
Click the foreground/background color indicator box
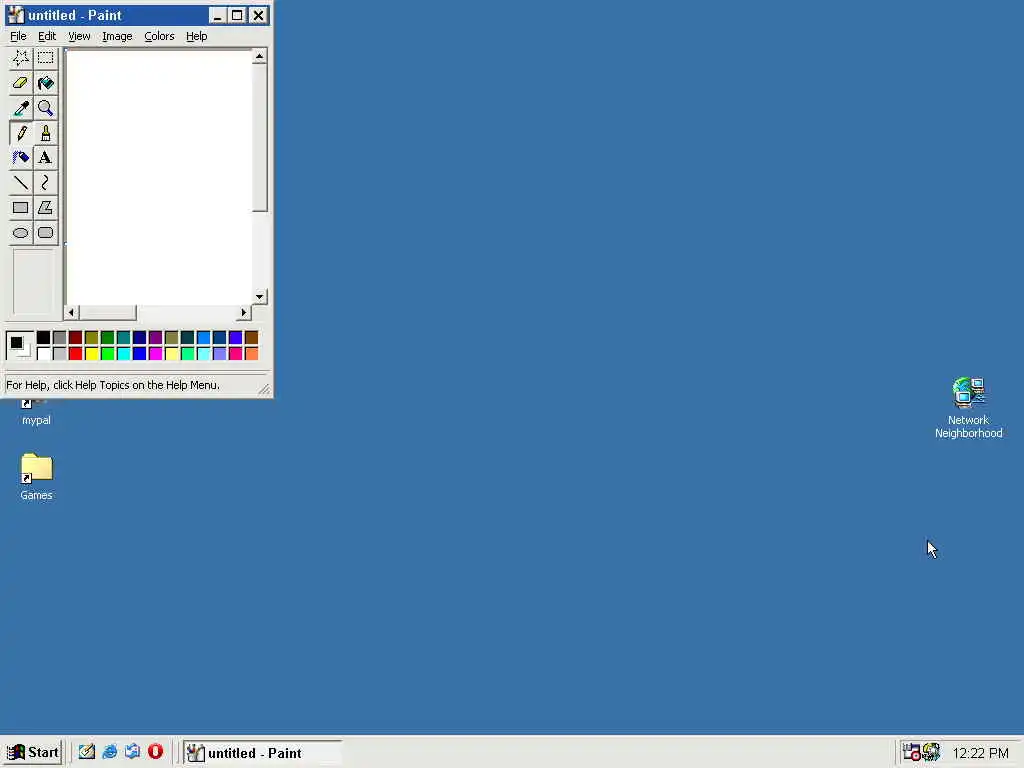point(20,345)
